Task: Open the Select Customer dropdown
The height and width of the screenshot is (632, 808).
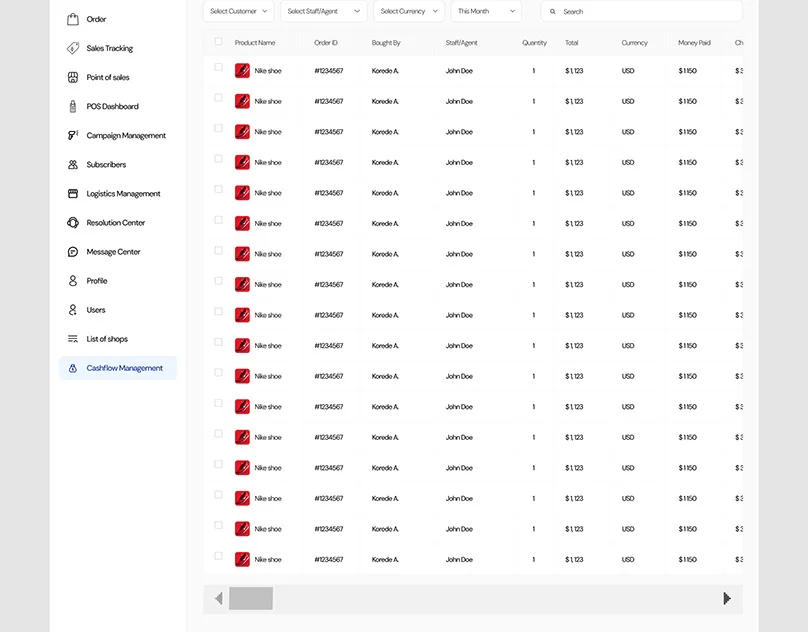Action: tap(239, 11)
